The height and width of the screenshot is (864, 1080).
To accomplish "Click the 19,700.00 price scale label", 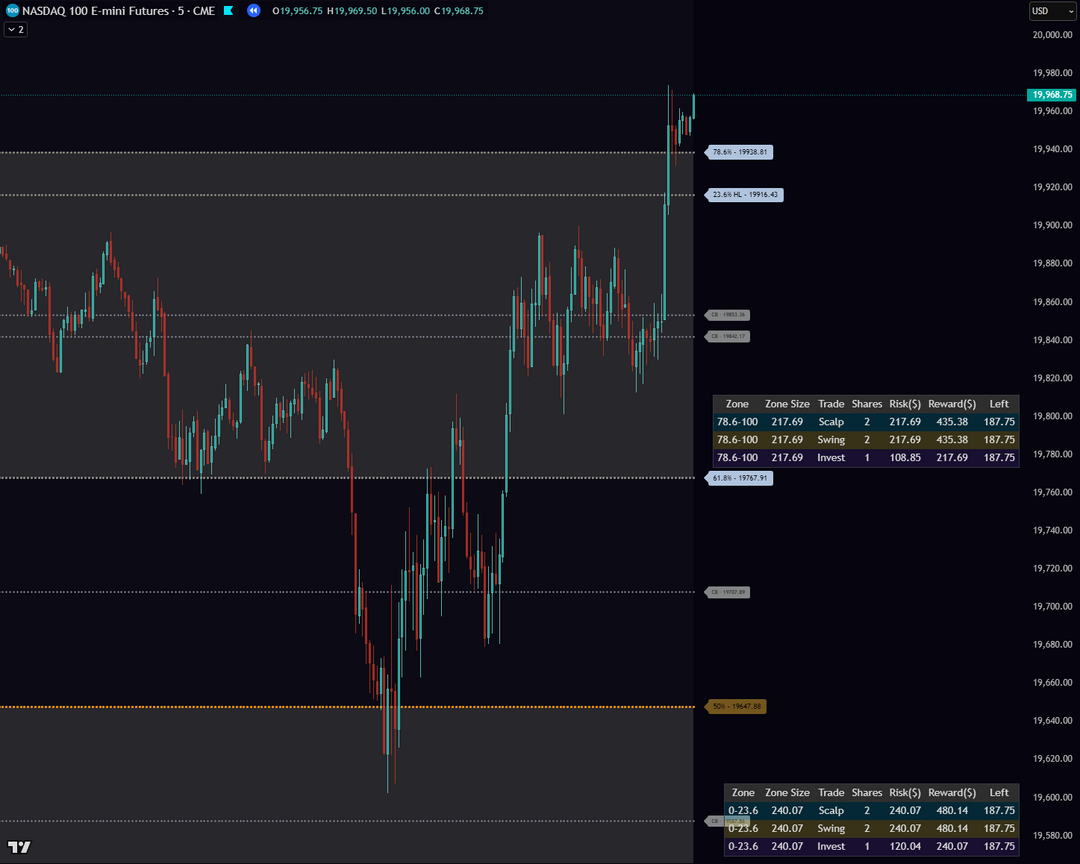I will pyautogui.click(x=1052, y=606).
